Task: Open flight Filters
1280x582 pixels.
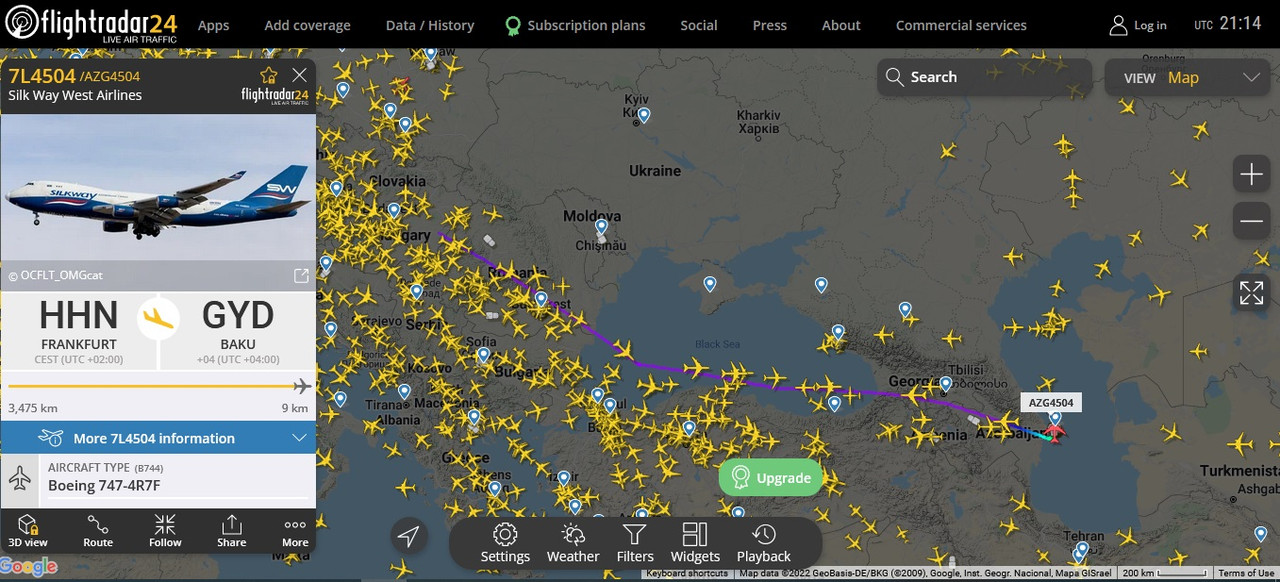Action: click(x=635, y=544)
